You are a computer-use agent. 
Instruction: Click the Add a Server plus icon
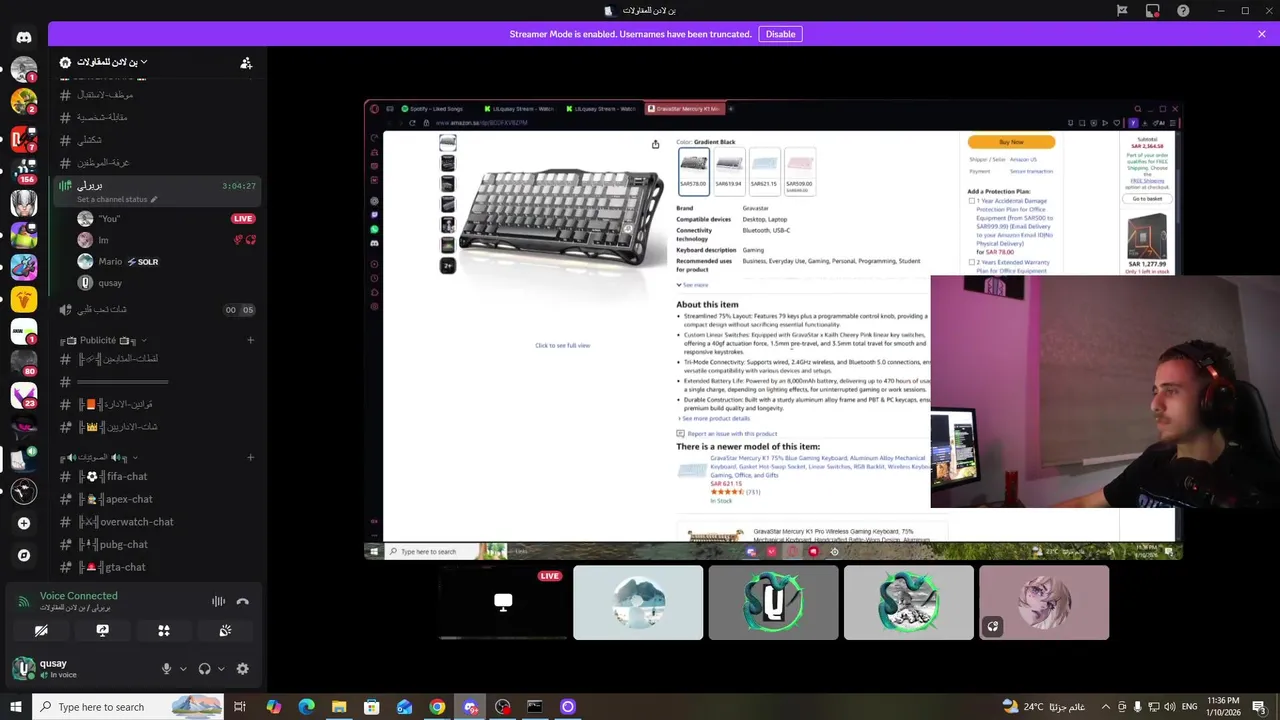[x=24, y=523]
